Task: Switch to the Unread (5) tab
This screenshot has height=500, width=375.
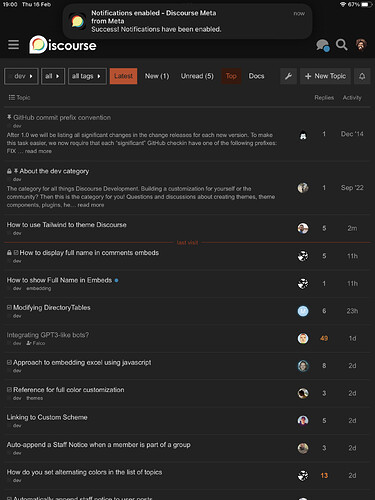Action: coord(197,76)
